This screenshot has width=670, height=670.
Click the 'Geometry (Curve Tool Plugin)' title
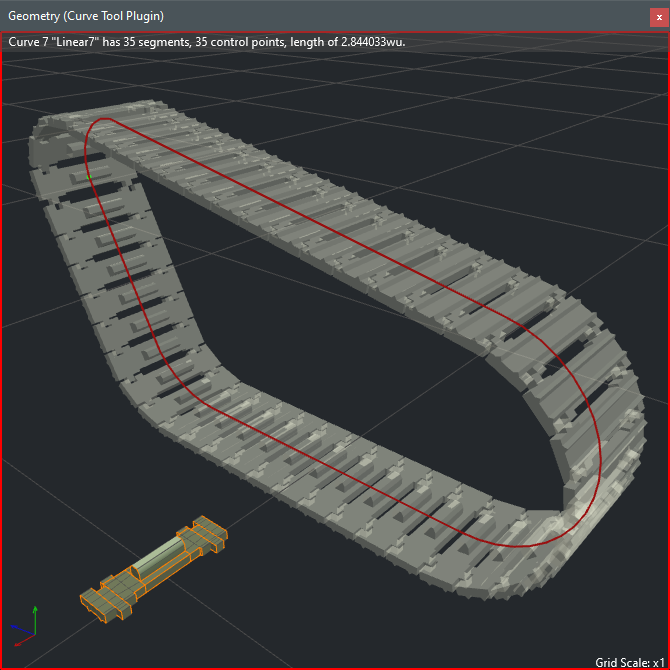click(x=86, y=16)
